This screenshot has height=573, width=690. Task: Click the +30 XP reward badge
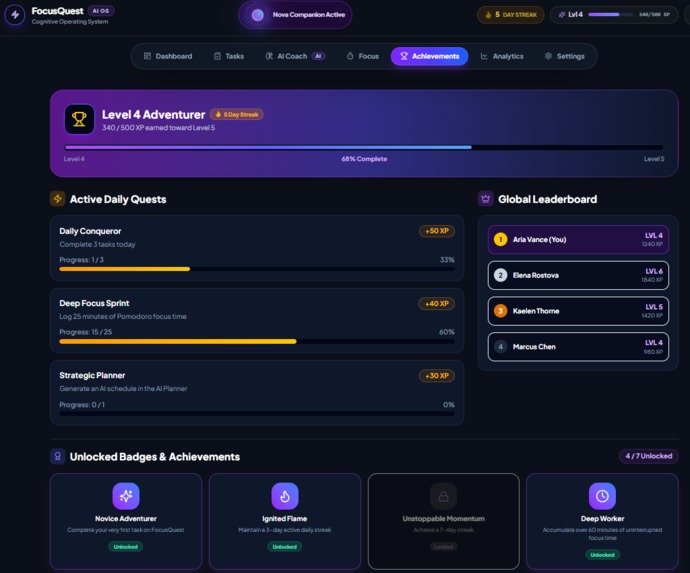(437, 376)
